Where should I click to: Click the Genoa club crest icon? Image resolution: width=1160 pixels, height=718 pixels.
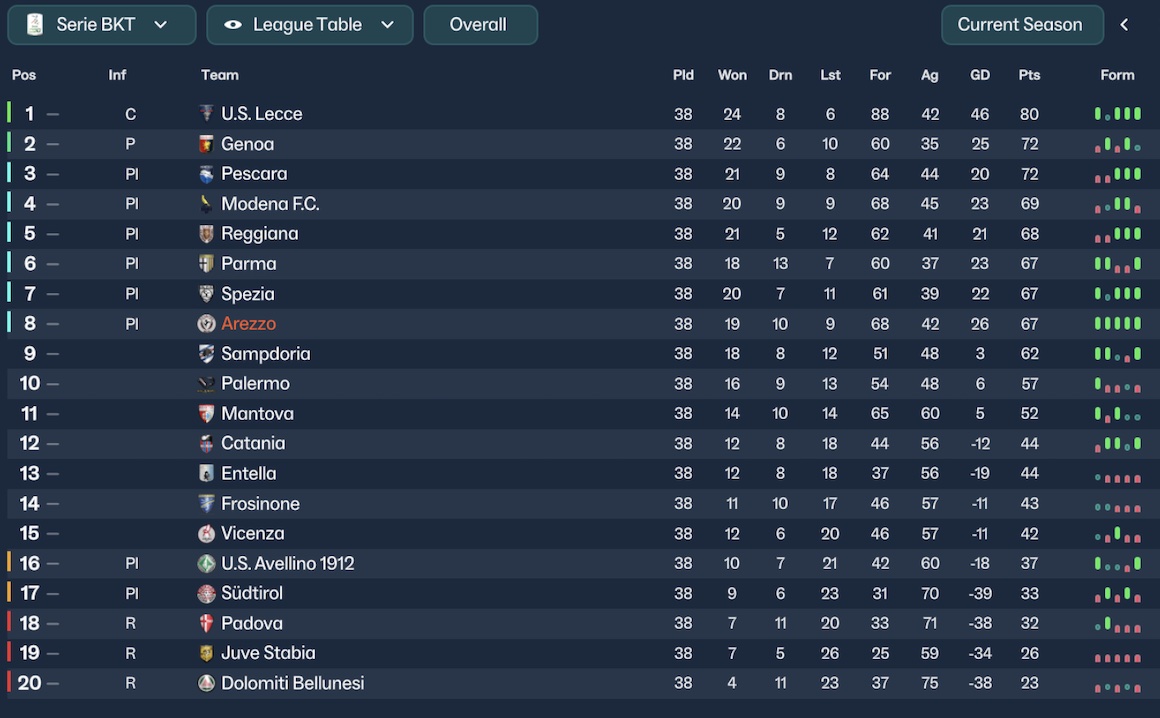[207, 144]
